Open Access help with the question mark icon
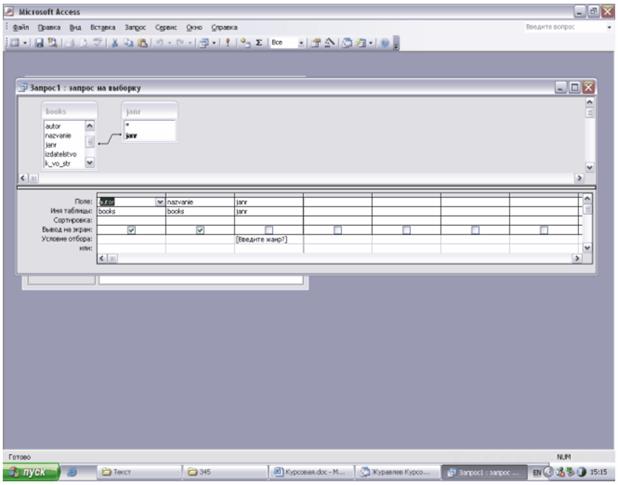The height and width of the screenshot is (485, 618). coord(385,43)
